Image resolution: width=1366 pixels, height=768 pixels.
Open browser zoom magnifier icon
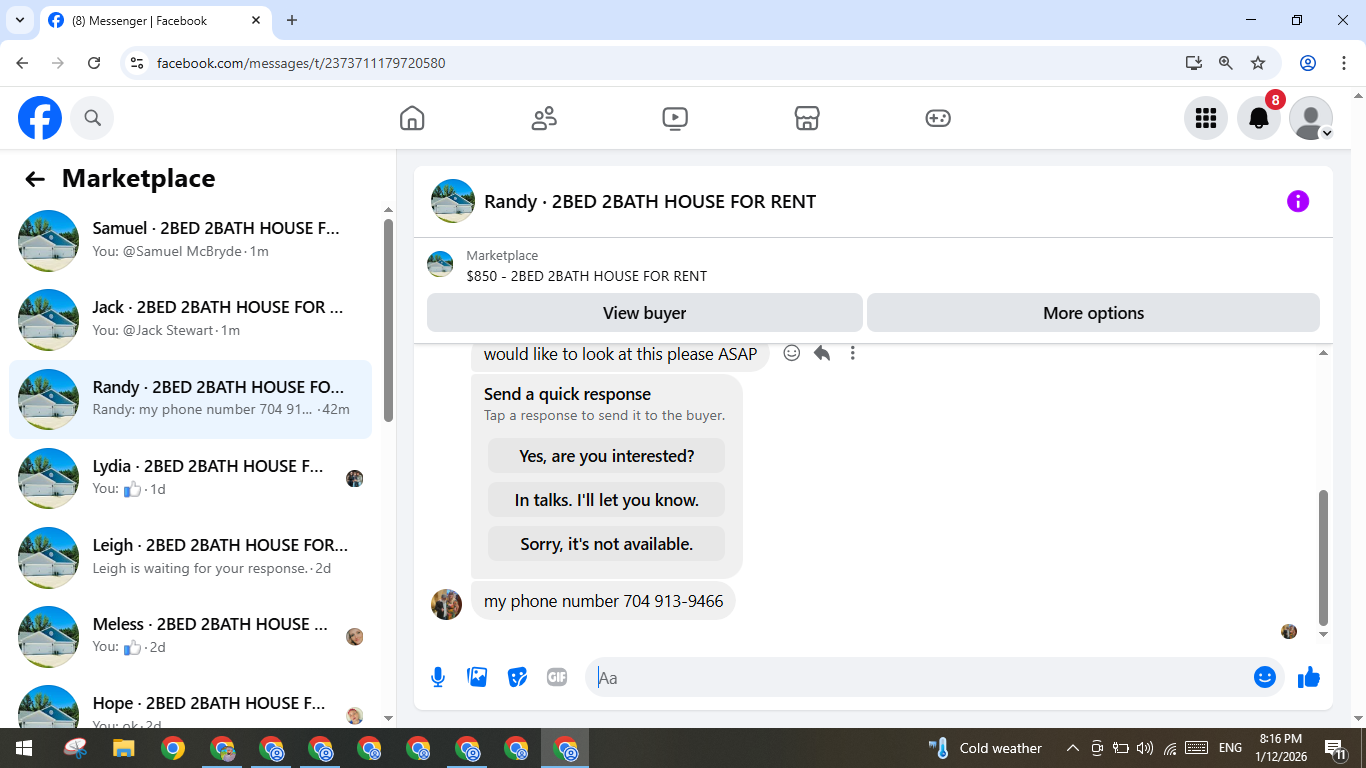tap(1226, 63)
